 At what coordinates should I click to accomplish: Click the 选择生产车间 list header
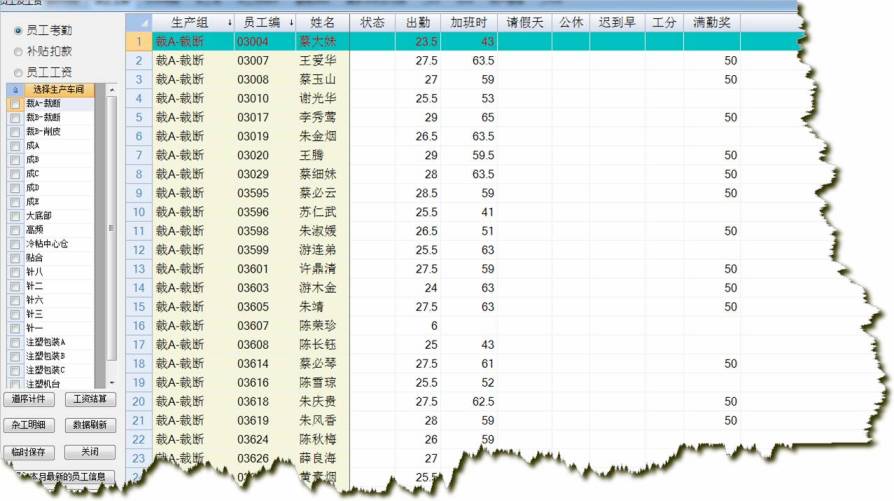pyautogui.click(x=58, y=89)
